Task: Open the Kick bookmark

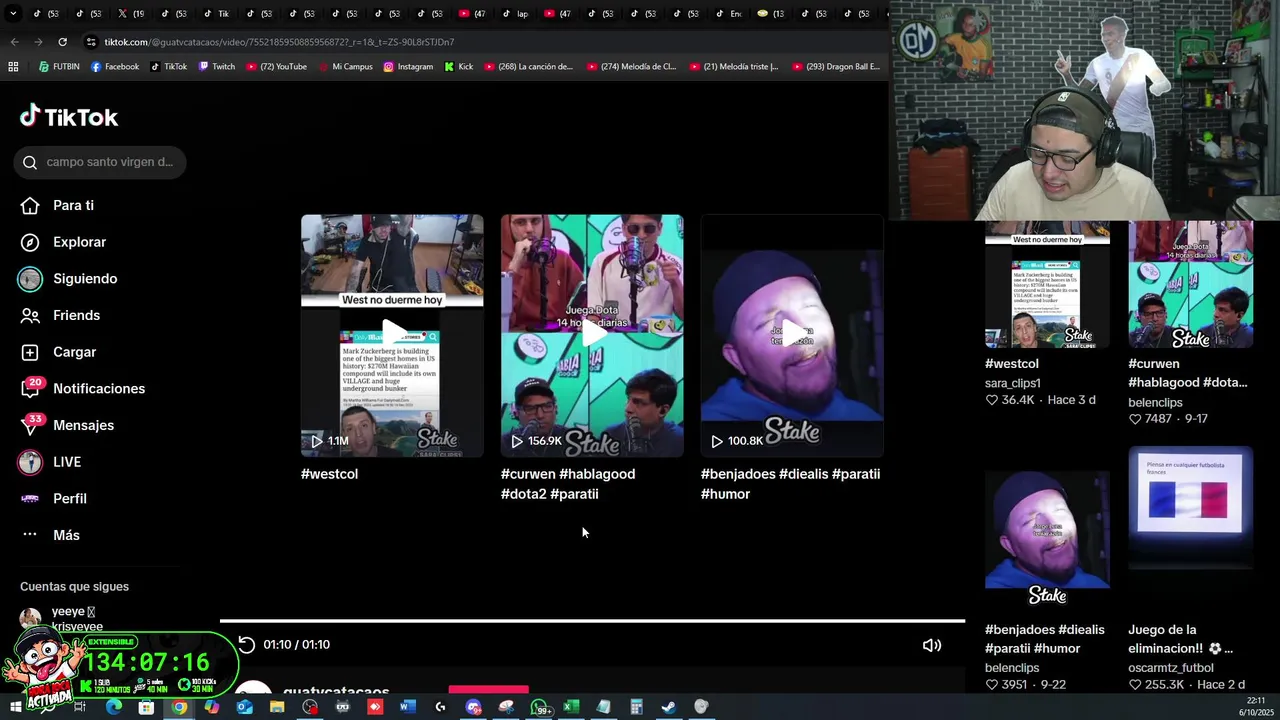Action: tap(459, 67)
